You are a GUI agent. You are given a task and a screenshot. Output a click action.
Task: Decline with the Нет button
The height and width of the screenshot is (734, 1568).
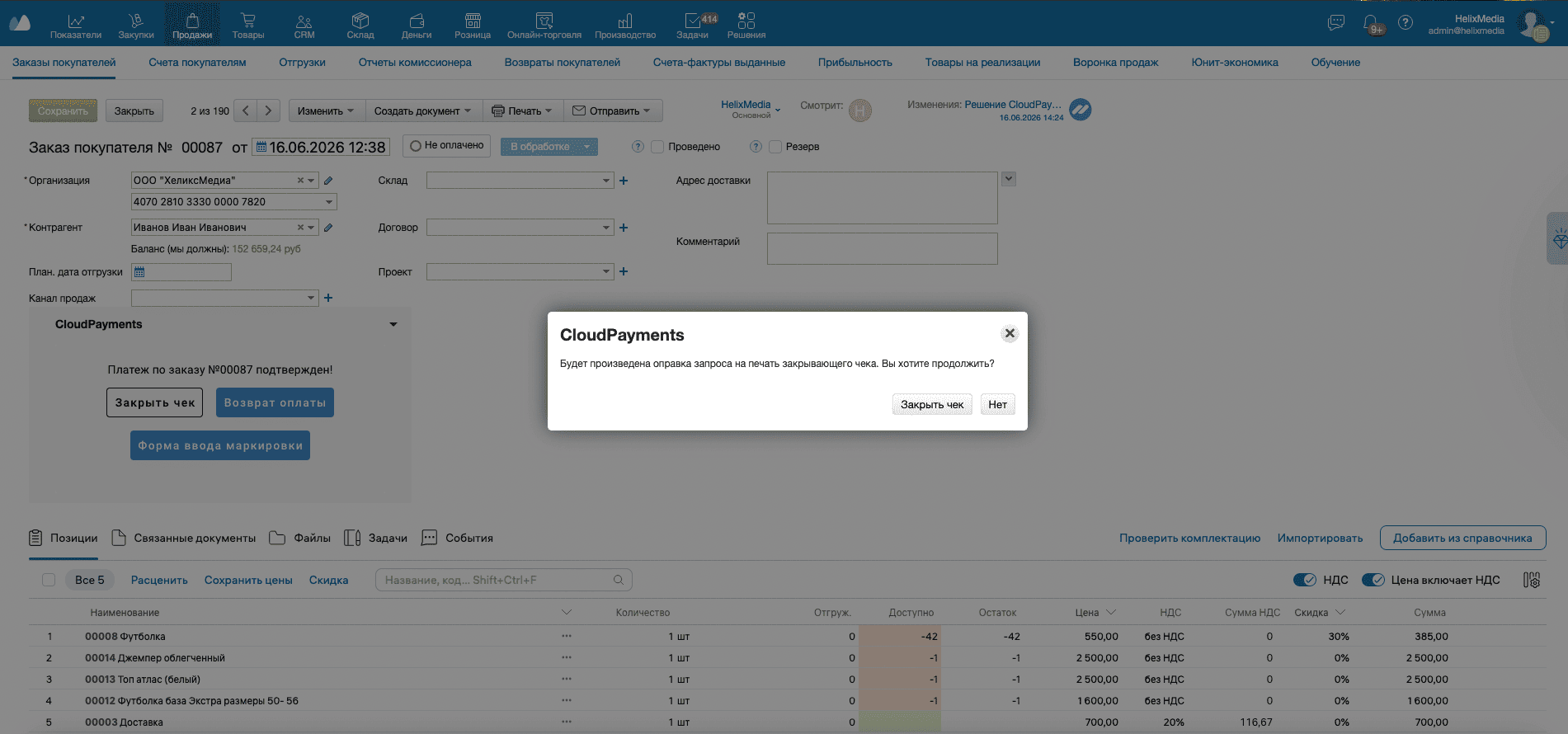[x=997, y=404]
